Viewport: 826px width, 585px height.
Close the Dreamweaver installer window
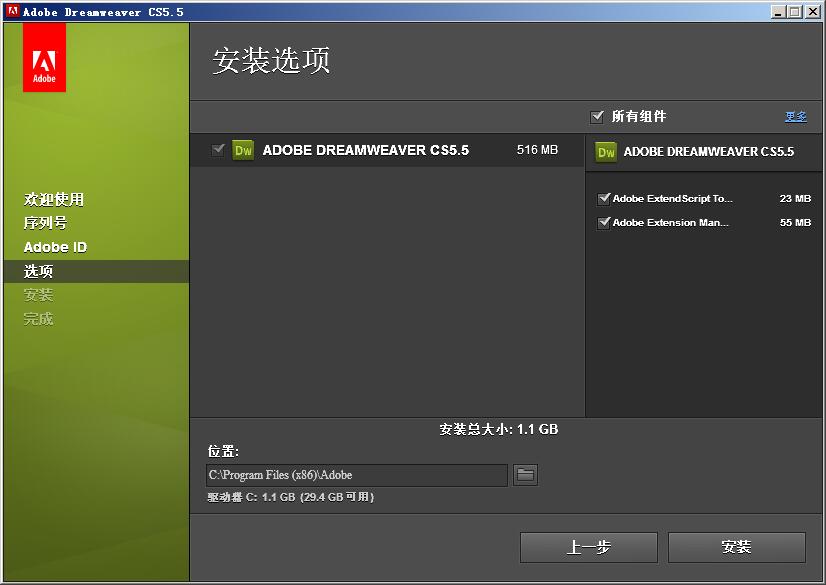pos(812,12)
